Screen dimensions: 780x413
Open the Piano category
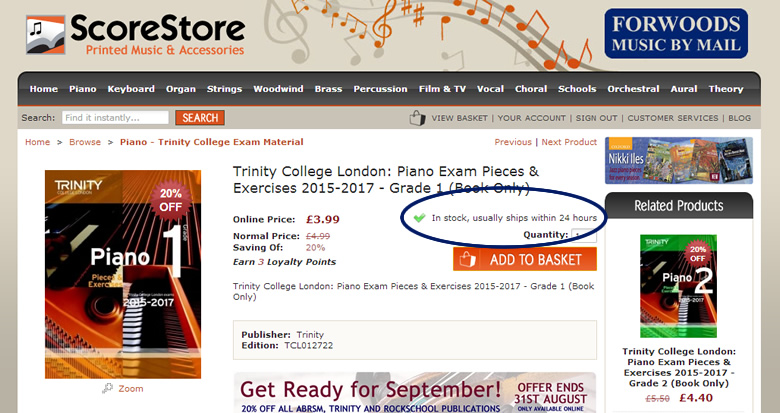[83, 89]
